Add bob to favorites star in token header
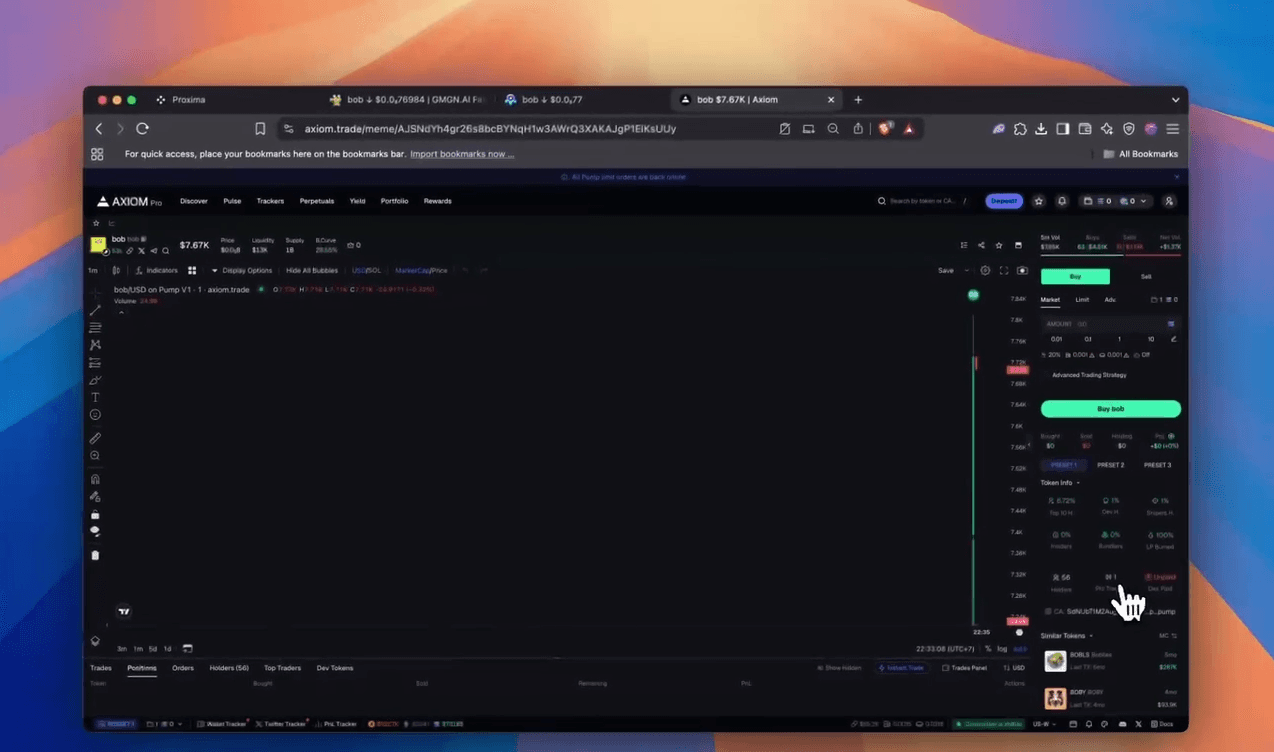 [999, 245]
